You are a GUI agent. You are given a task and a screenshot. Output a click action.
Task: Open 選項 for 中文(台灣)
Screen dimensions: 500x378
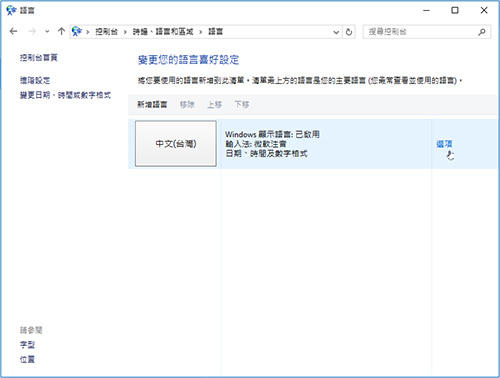[444, 144]
